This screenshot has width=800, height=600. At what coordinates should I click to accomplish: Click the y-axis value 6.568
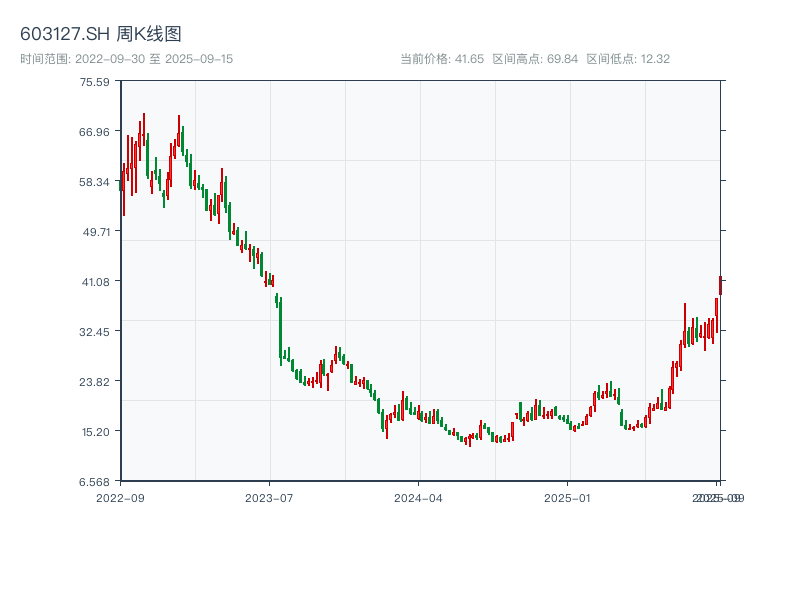(94, 482)
